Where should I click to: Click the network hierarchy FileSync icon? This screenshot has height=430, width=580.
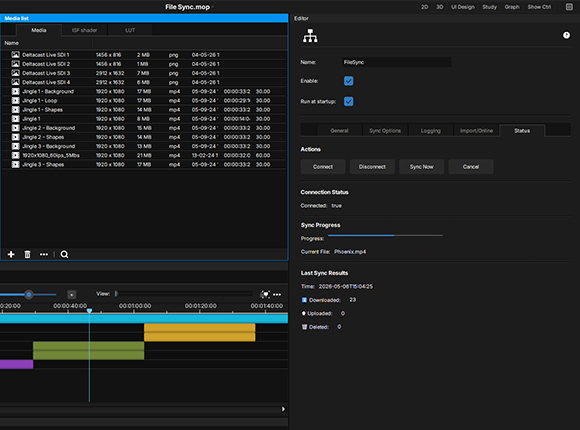coord(310,36)
